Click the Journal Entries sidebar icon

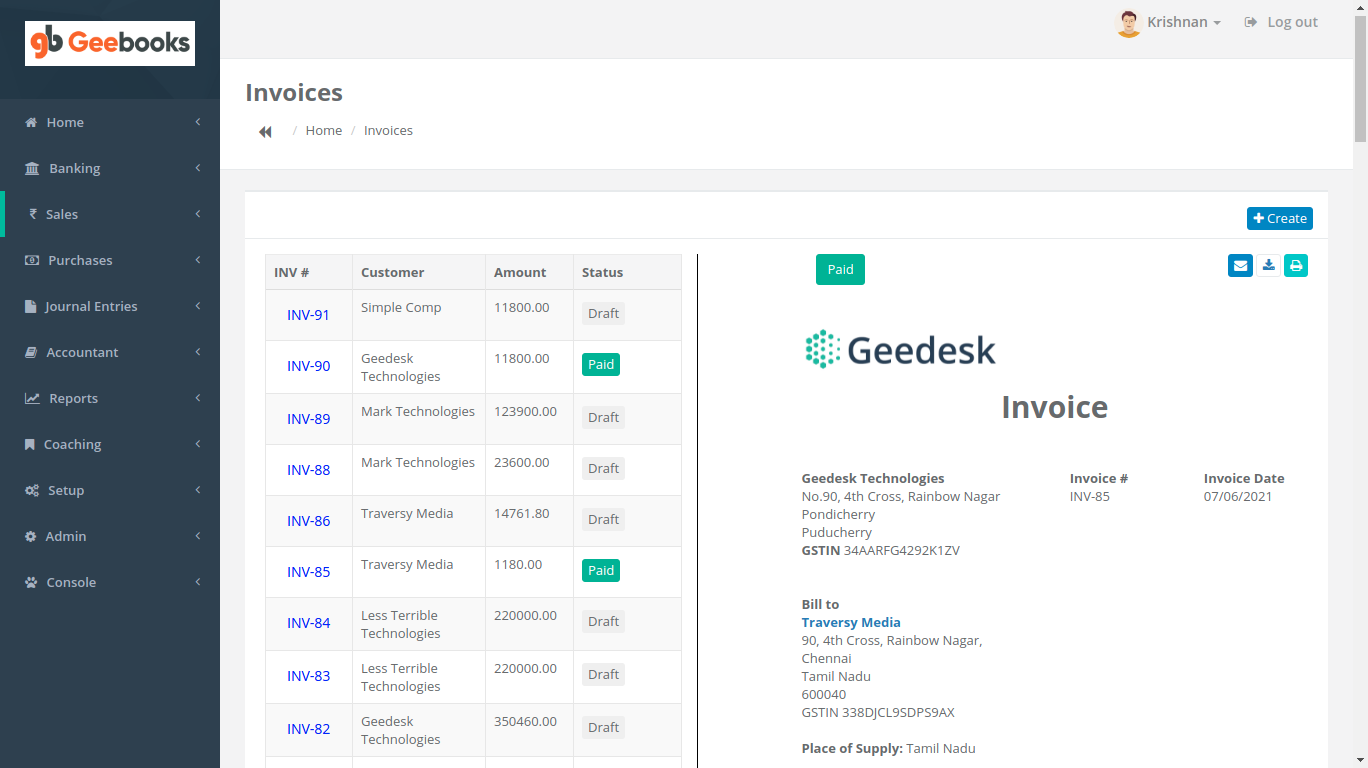pos(29,306)
